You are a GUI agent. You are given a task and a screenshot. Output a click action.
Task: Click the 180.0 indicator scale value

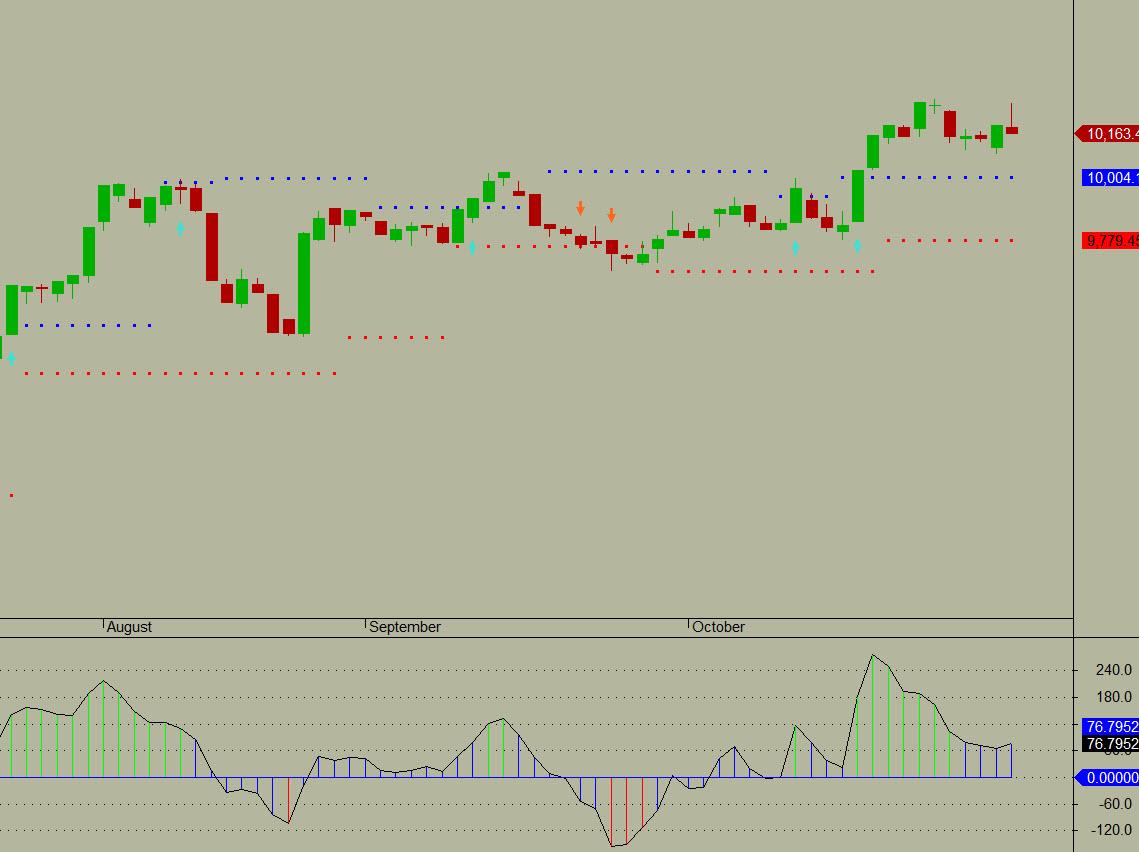pyautogui.click(x=1114, y=697)
